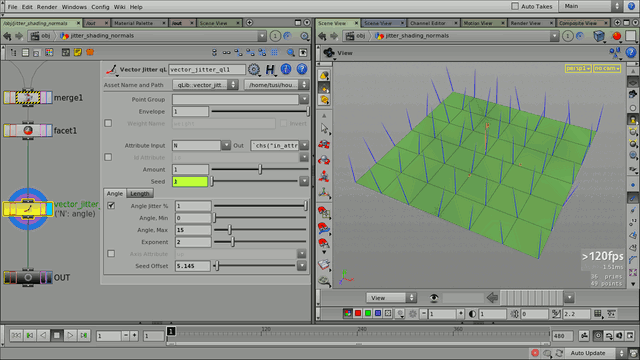This screenshot has width=640, height=360.
Task: Click the sticky note icon in network toolbar
Action: [x=78, y=52]
